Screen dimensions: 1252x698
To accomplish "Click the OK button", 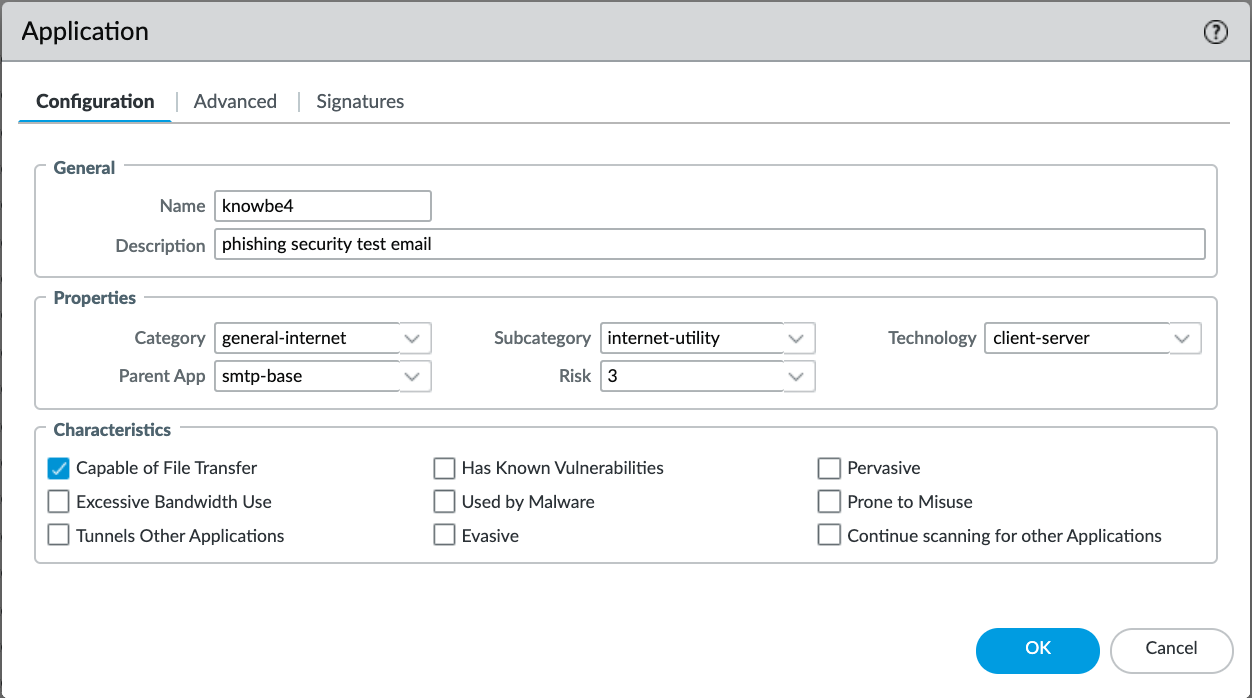I will coord(1037,650).
